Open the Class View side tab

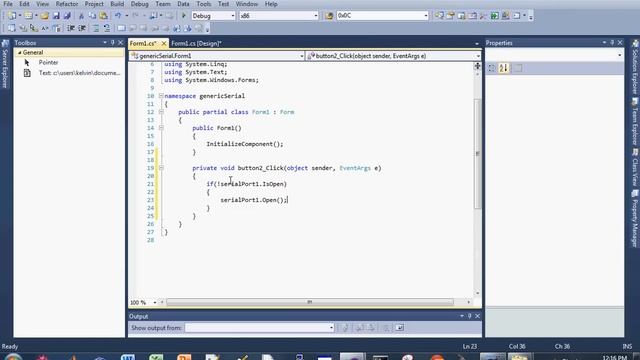click(635, 168)
